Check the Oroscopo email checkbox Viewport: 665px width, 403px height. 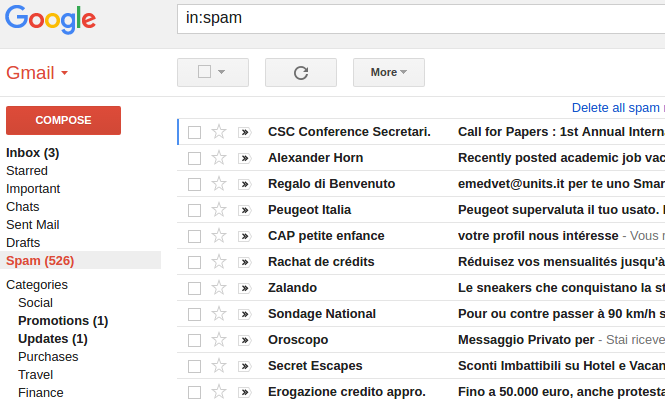click(194, 340)
